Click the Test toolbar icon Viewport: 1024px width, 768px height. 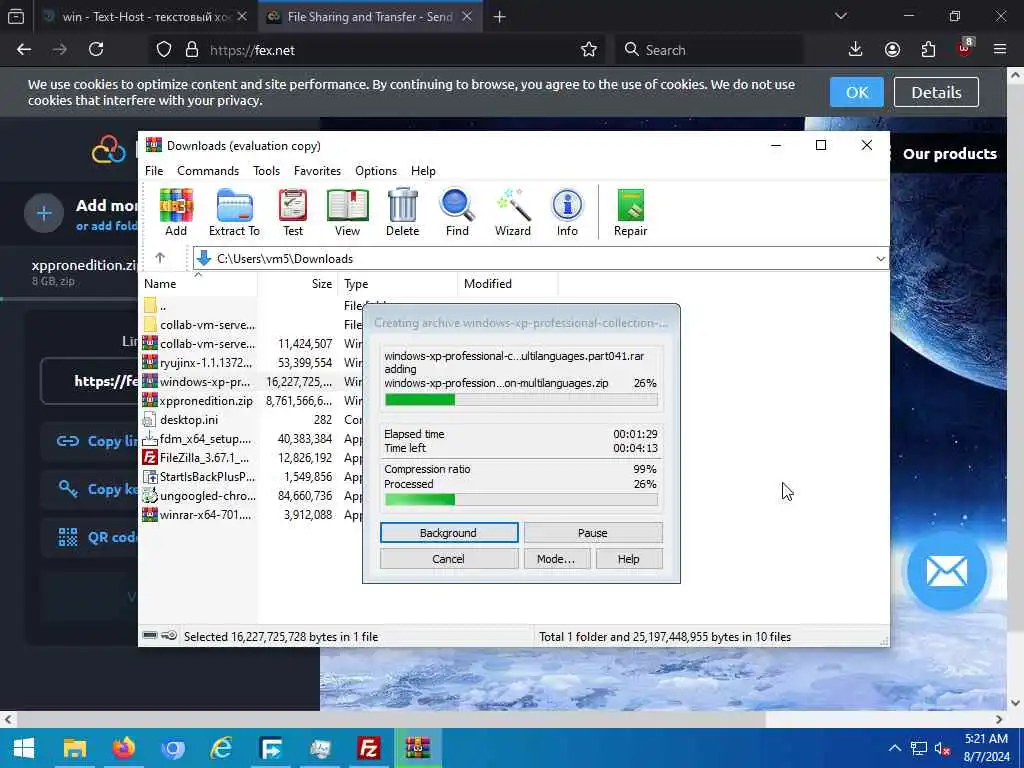click(x=293, y=212)
